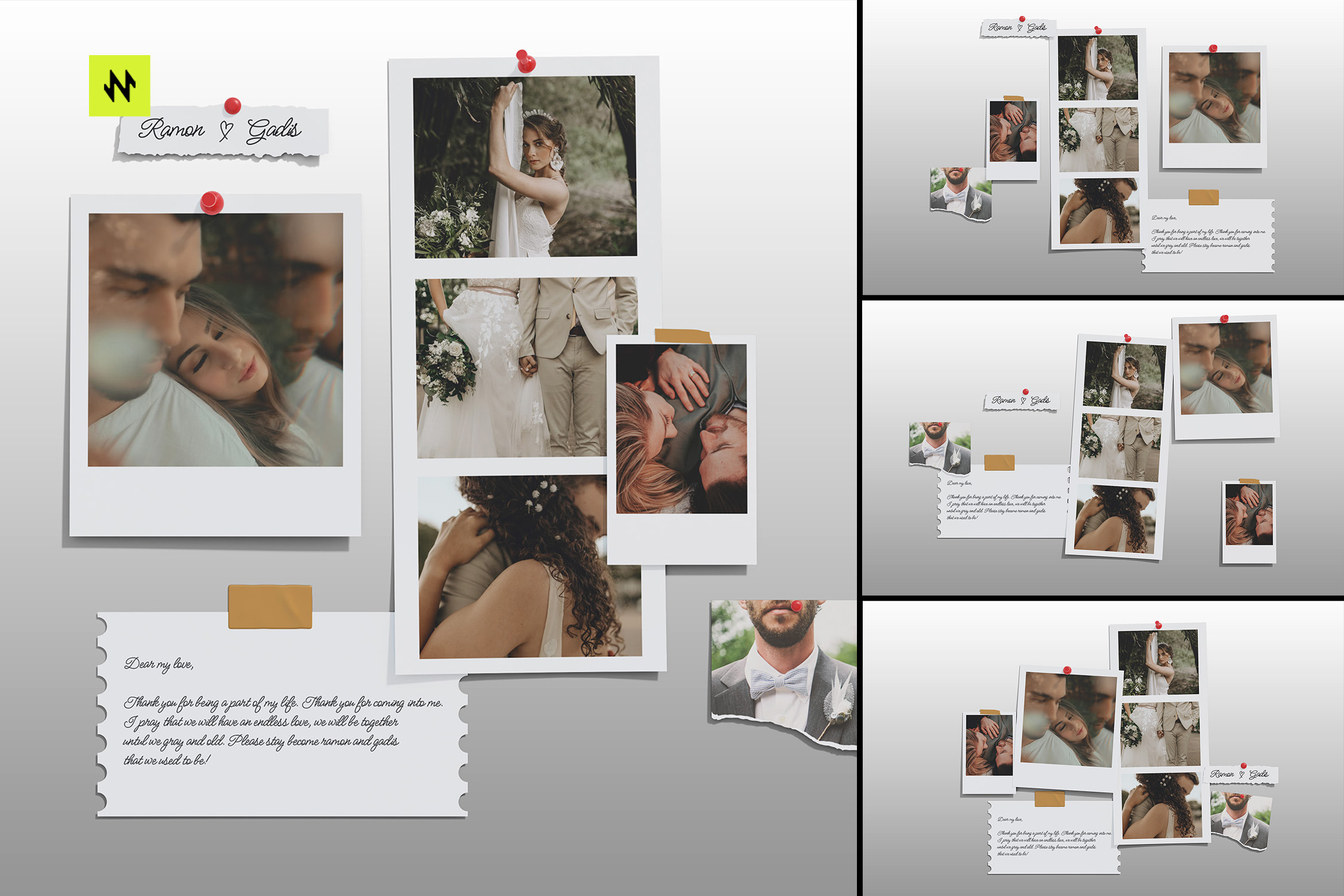Image resolution: width=1344 pixels, height=896 pixels.
Task: Open the top-right layout preview
Action: point(1103,147)
